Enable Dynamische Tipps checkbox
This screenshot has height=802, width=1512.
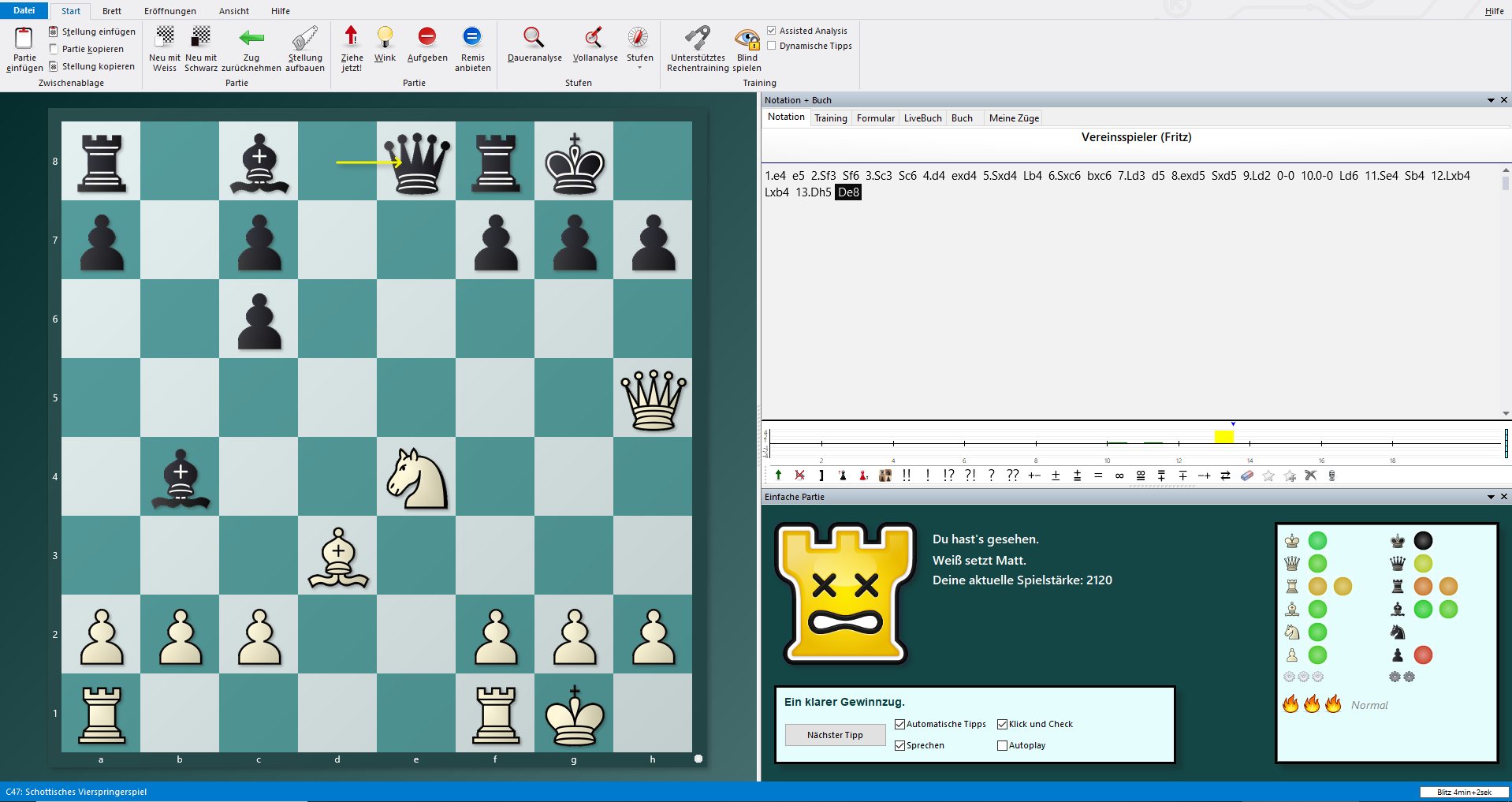coord(771,46)
